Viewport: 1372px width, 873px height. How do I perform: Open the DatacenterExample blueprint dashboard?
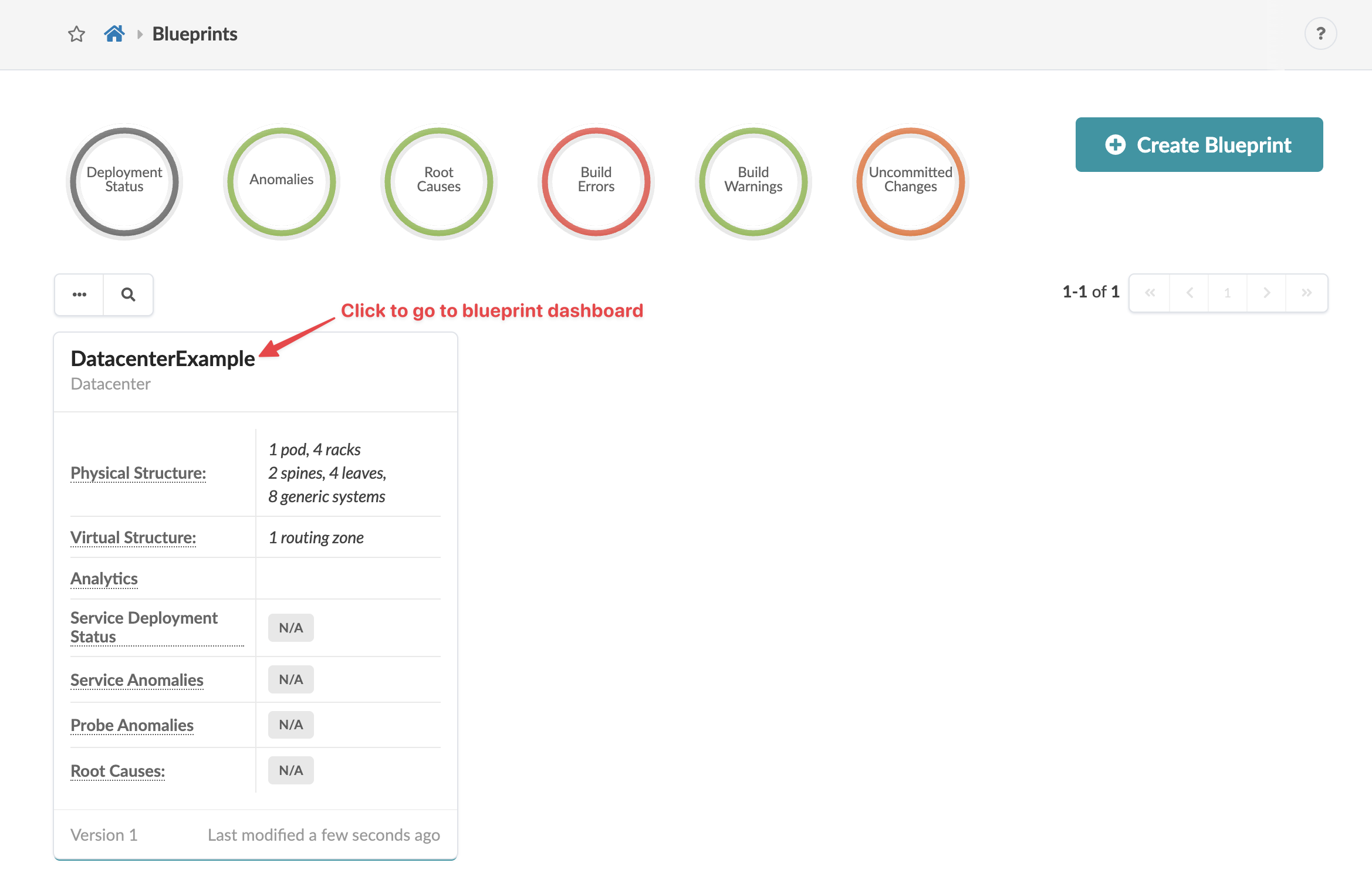click(x=163, y=358)
